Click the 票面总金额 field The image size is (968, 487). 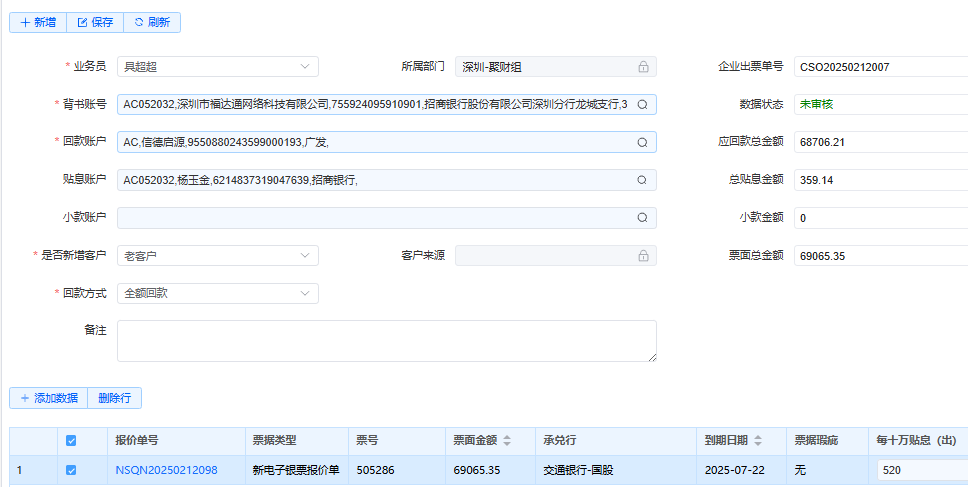click(881, 256)
